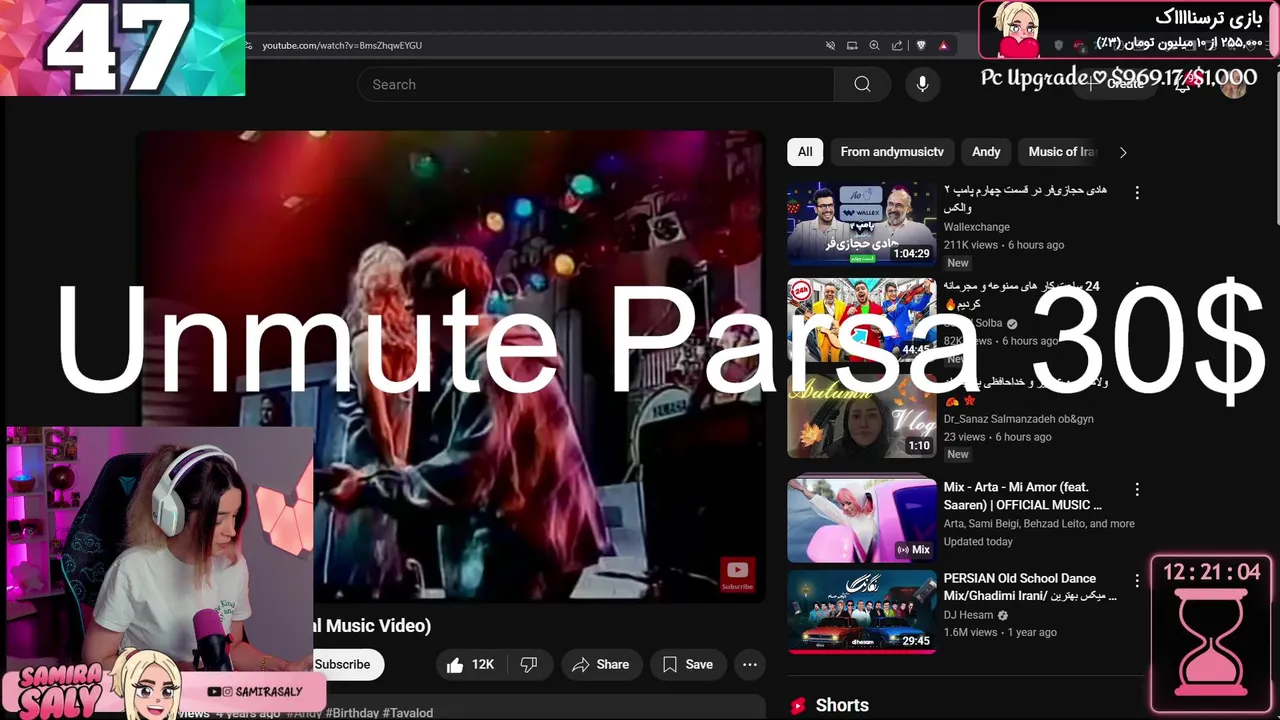Open the Mix - Arta Mi Amor thumbnail
The height and width of the screenshot is (720, 1280).
tap(861, 520)
